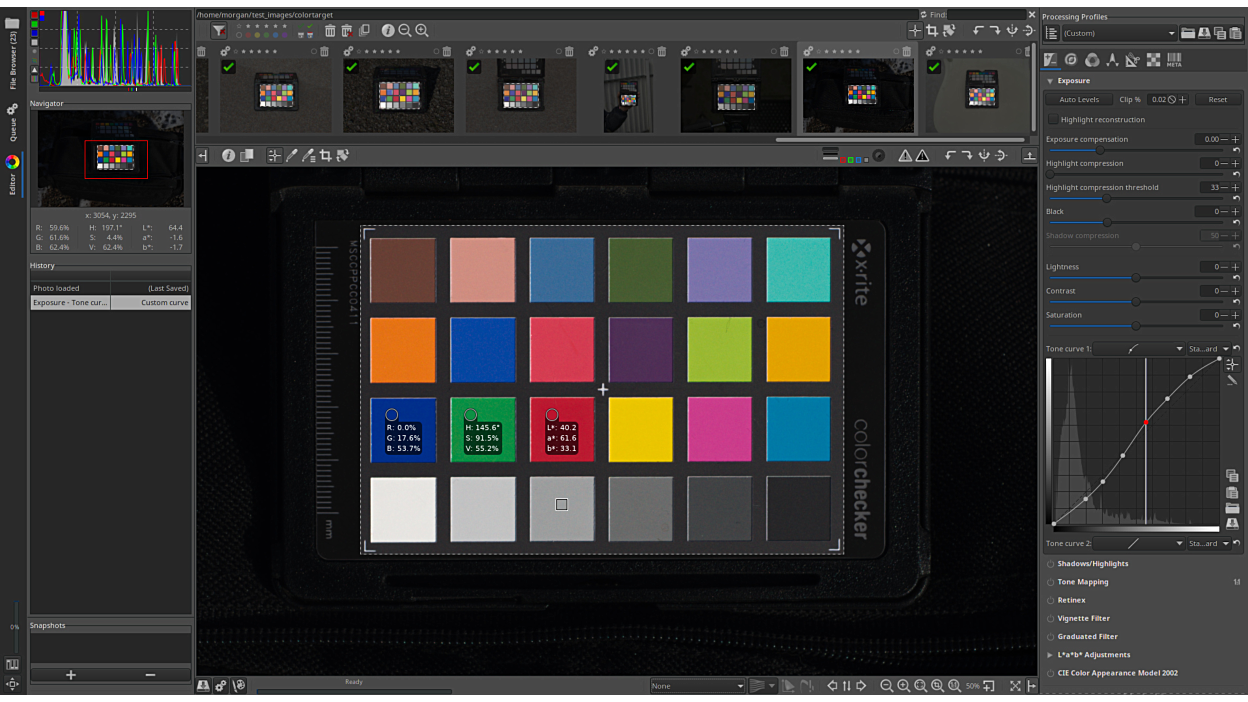This screenshot has width=1248, height=702.
Task: Open the processing profile (Custom) dropdown
Action: coord(1118,33)
